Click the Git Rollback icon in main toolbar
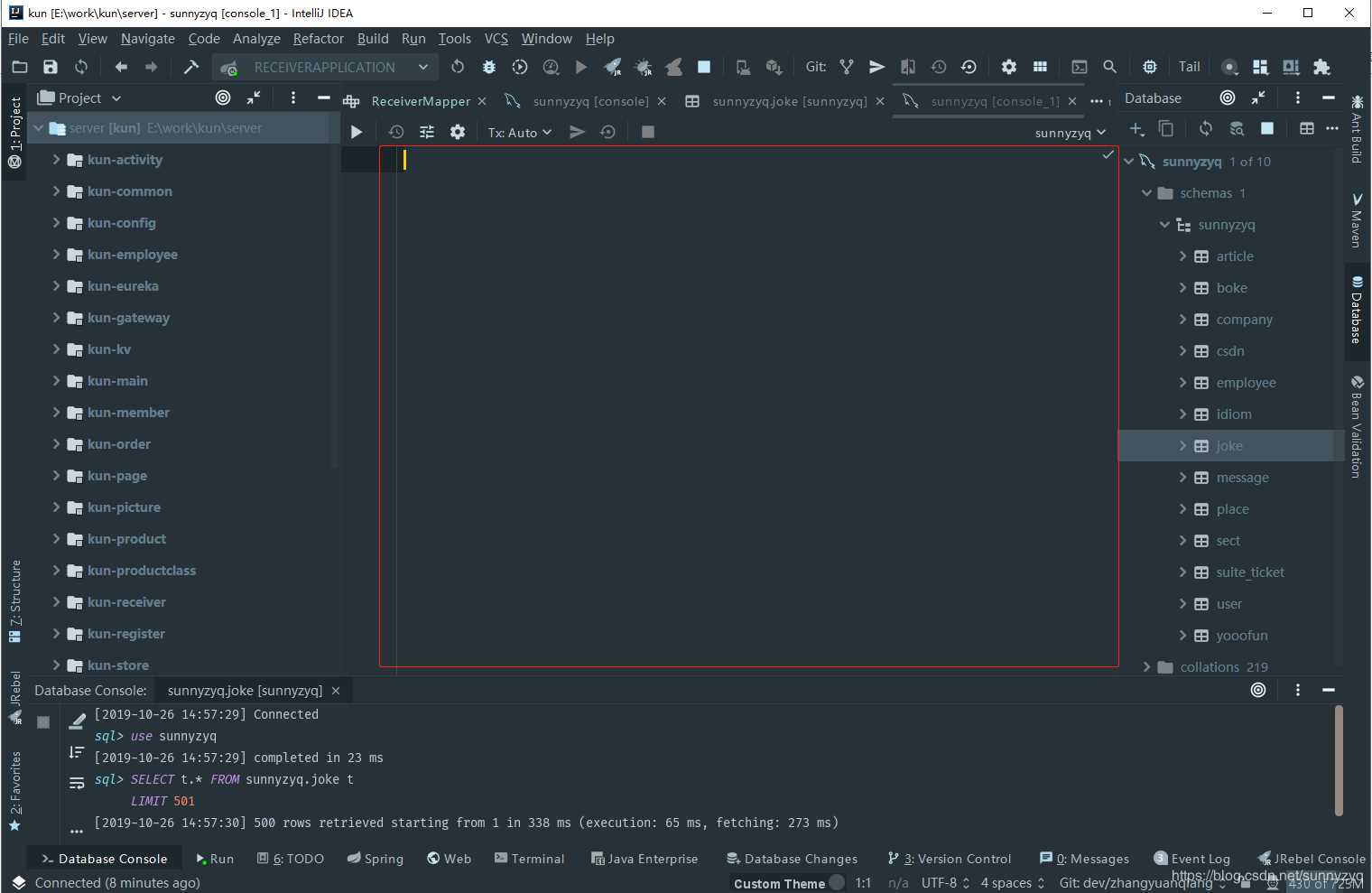Image resolution: width=1372 pixels, height=893 pixels. 969,67
